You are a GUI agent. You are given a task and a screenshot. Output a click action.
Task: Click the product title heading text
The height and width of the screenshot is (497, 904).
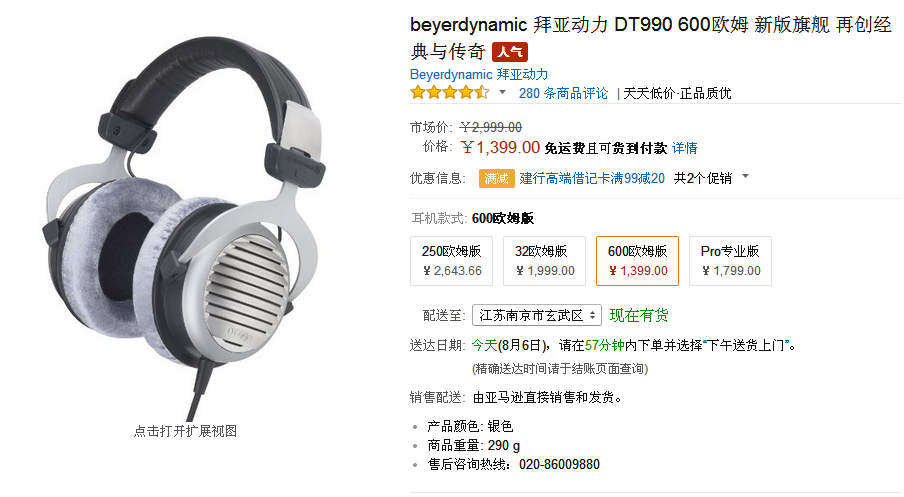click(651, 38)
